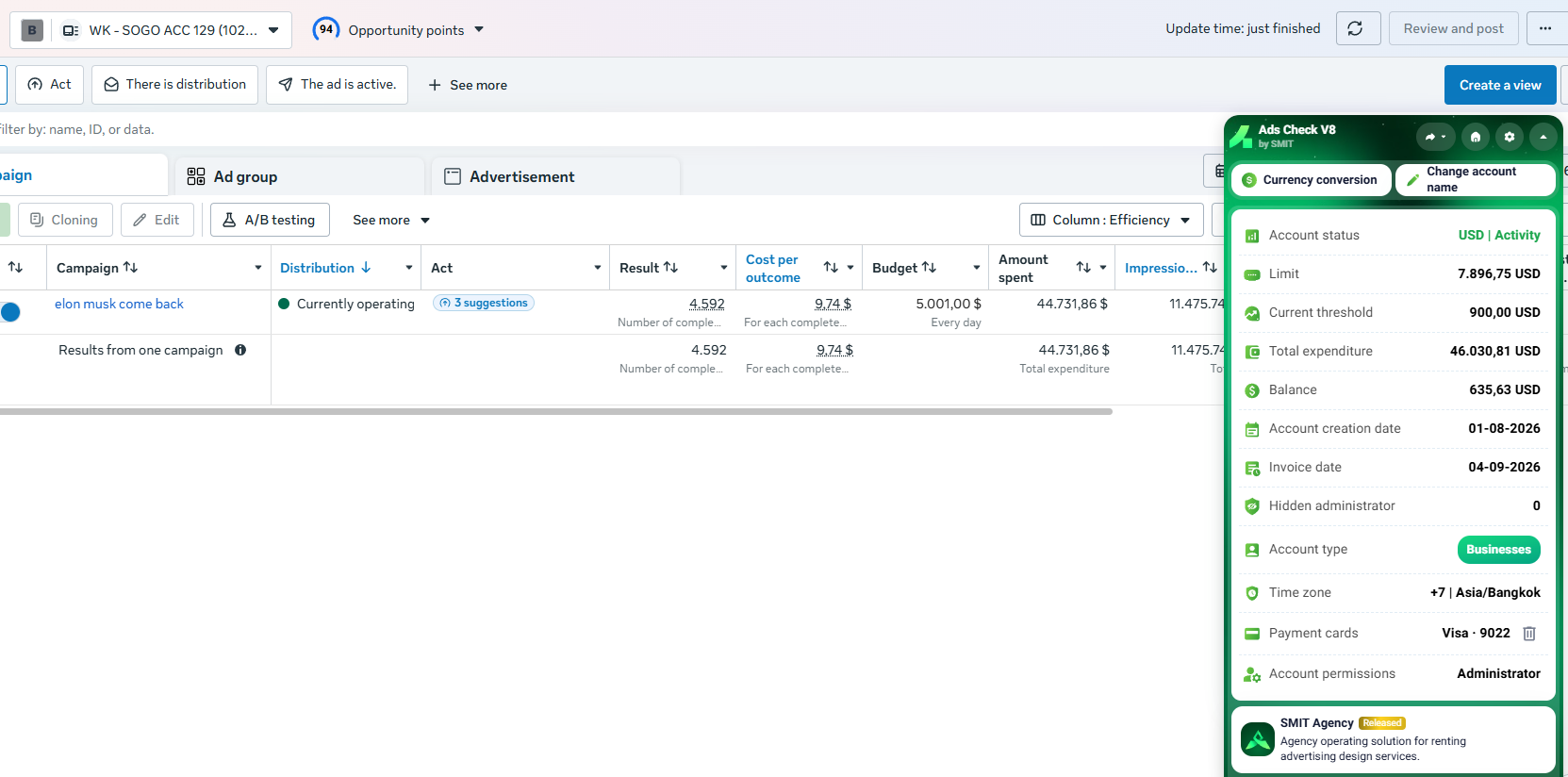This screenshot has width=1568, height=777.
Task: Click the 94 opportunity score circle
Action: click(x=325, y=29)
